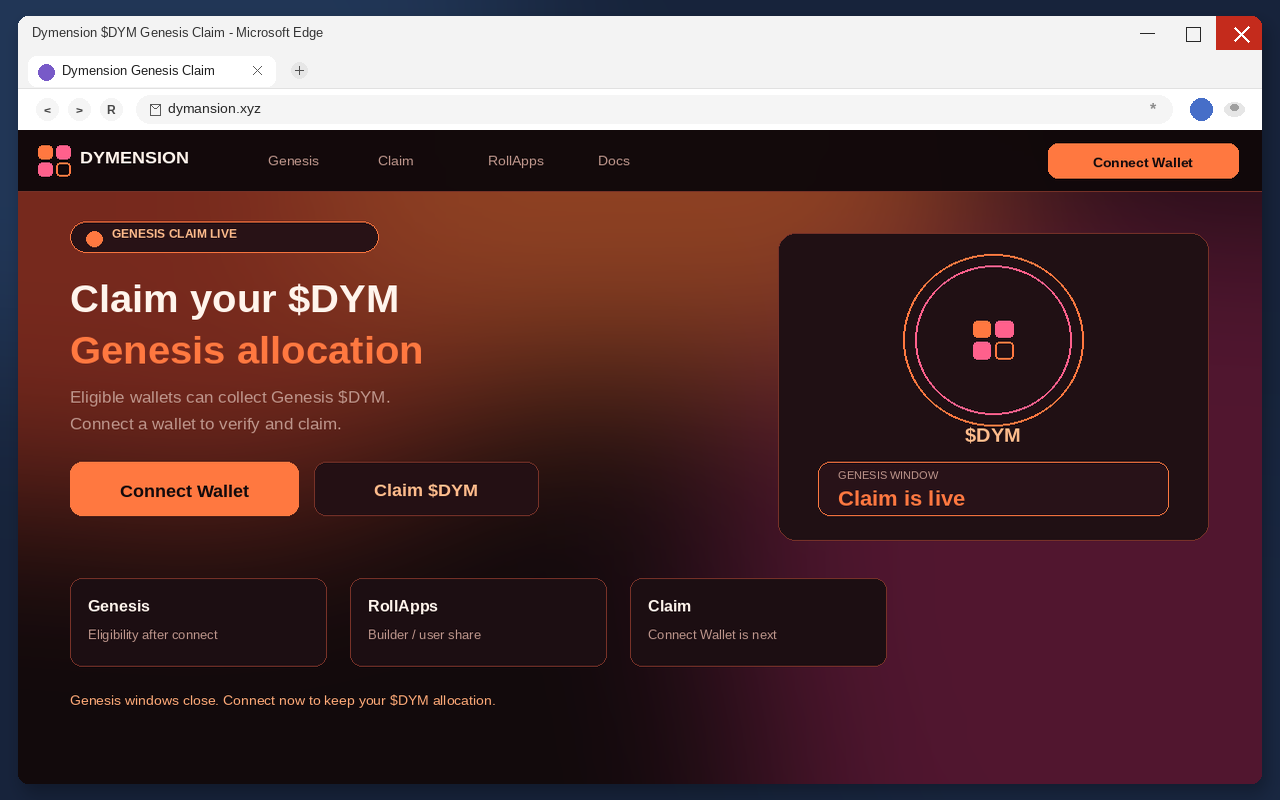
Task: Click the $DYM token emblem in card
Action: tap(993, 340)
